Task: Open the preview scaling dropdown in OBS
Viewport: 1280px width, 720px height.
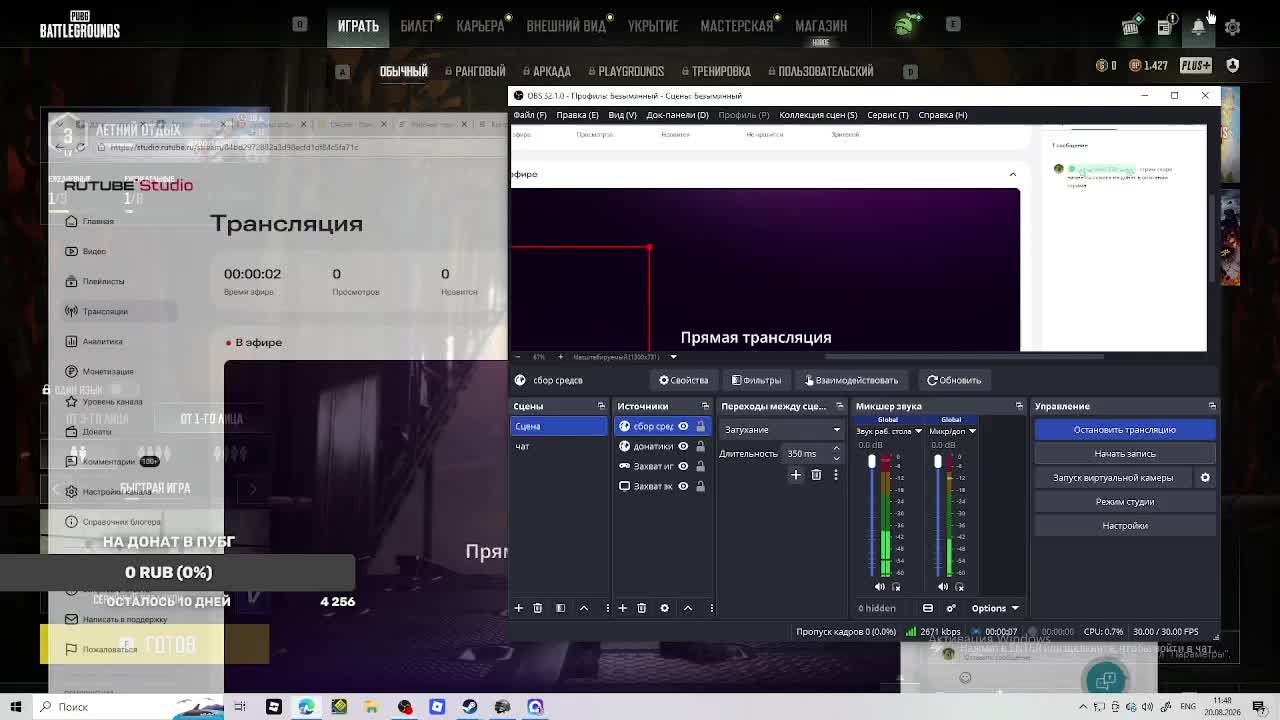Action: [673, 357]
